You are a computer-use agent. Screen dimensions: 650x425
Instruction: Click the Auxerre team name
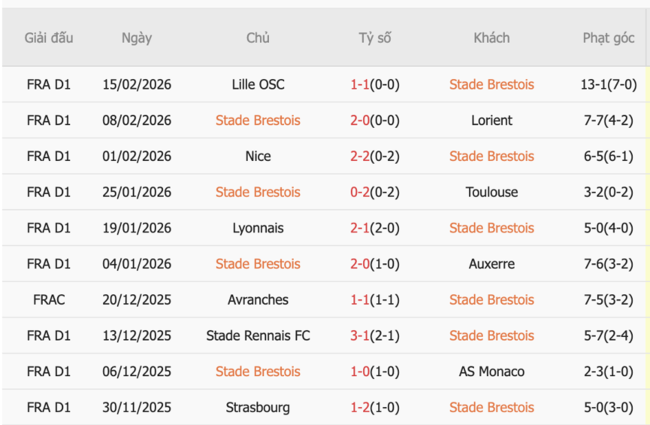point(491,265)
